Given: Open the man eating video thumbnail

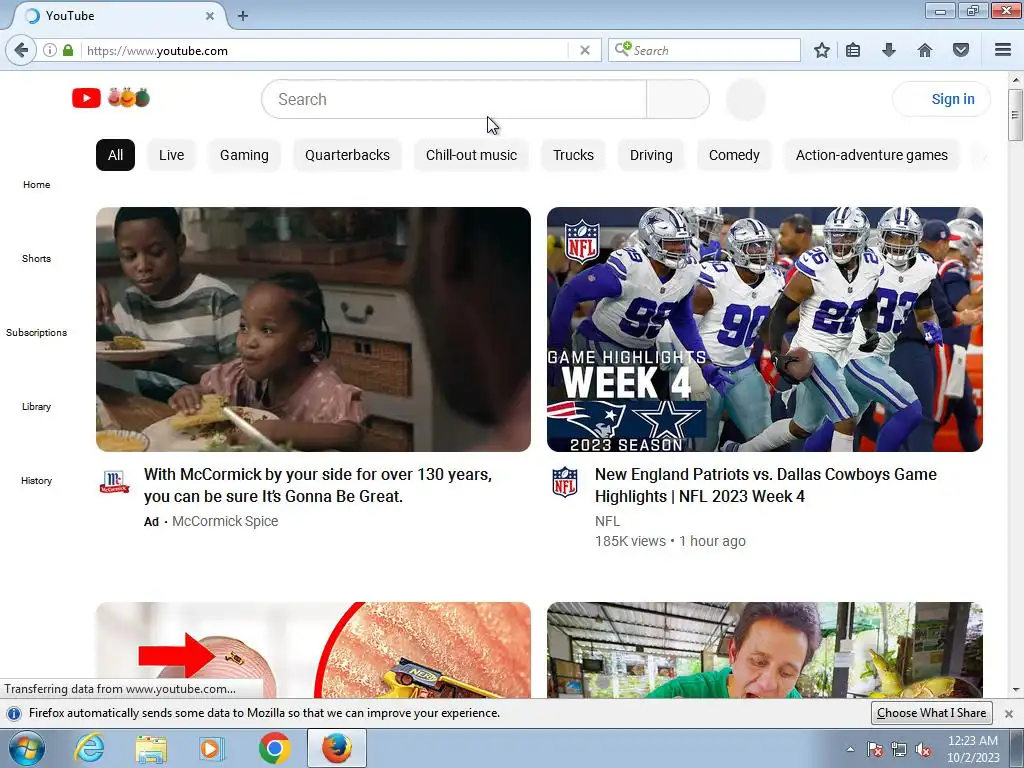Looking at the screenshot, I should click(765, 650).
